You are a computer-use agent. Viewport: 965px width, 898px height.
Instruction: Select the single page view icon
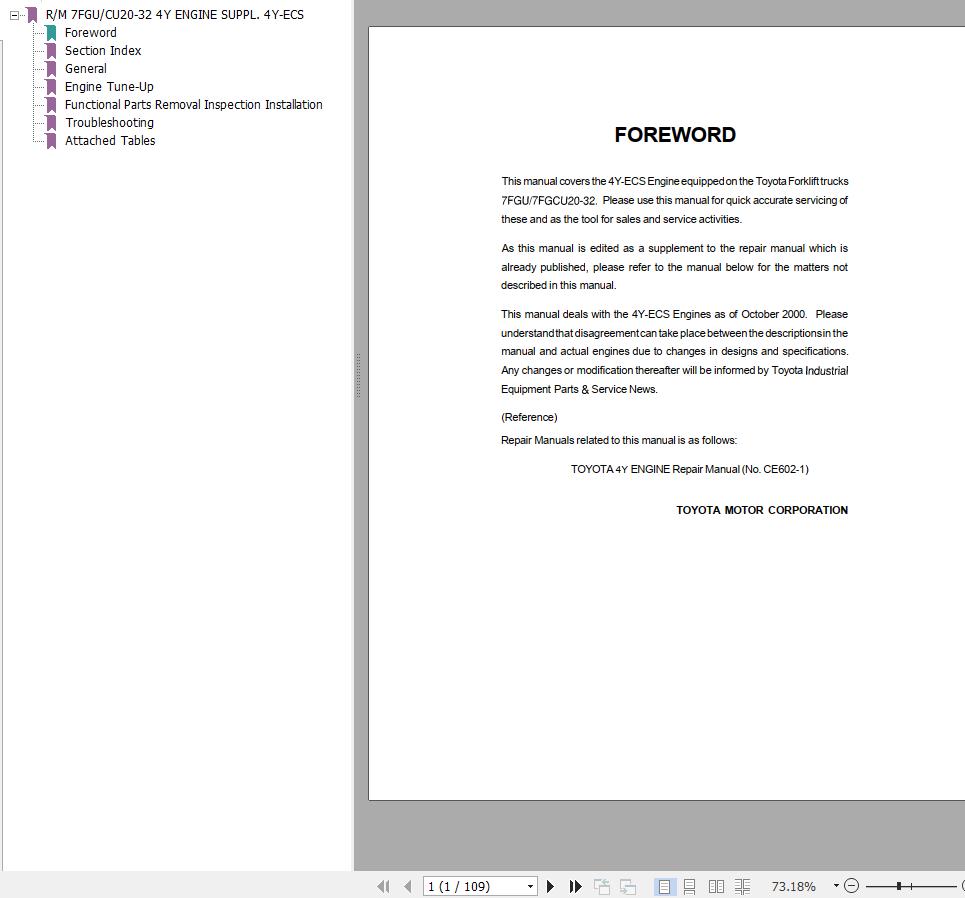pyautogui.click(x=663, y=886)
